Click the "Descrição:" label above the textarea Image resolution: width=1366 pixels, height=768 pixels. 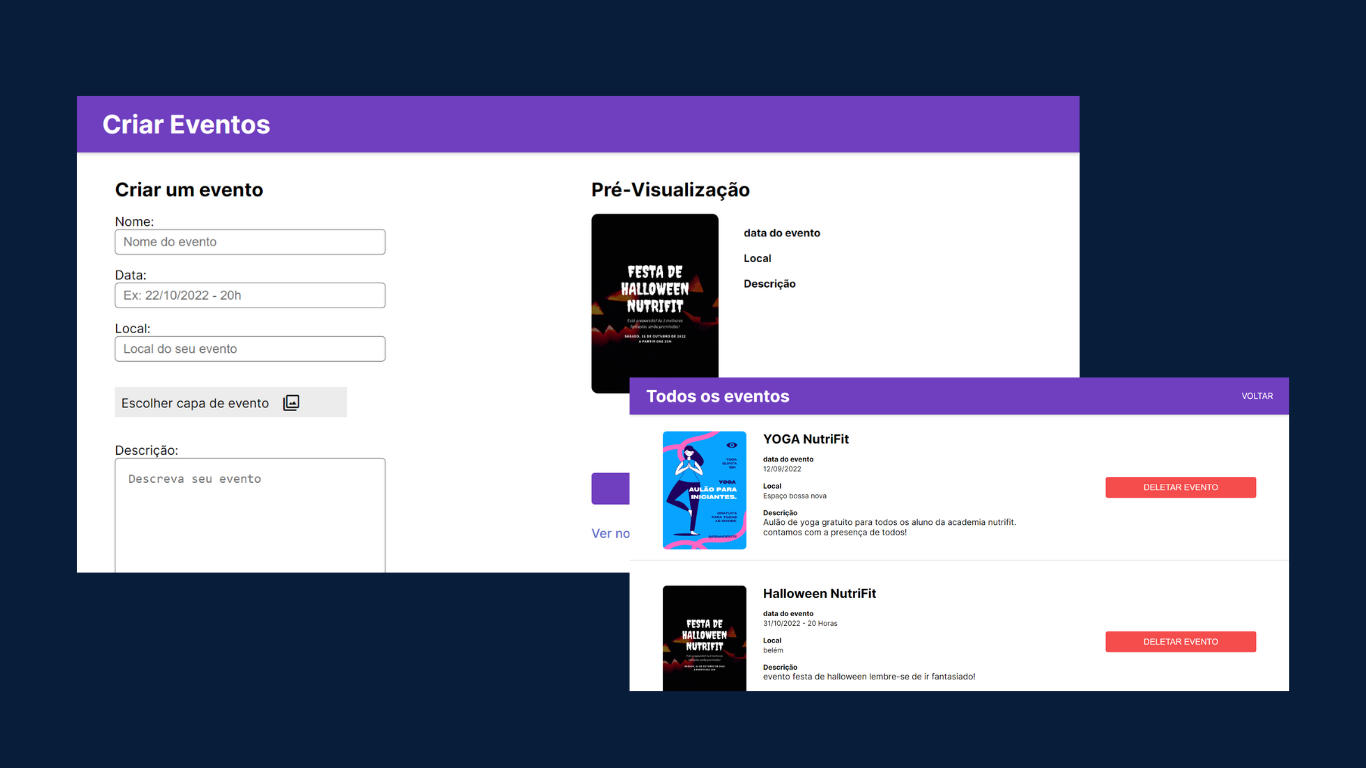tap(146, 451)
